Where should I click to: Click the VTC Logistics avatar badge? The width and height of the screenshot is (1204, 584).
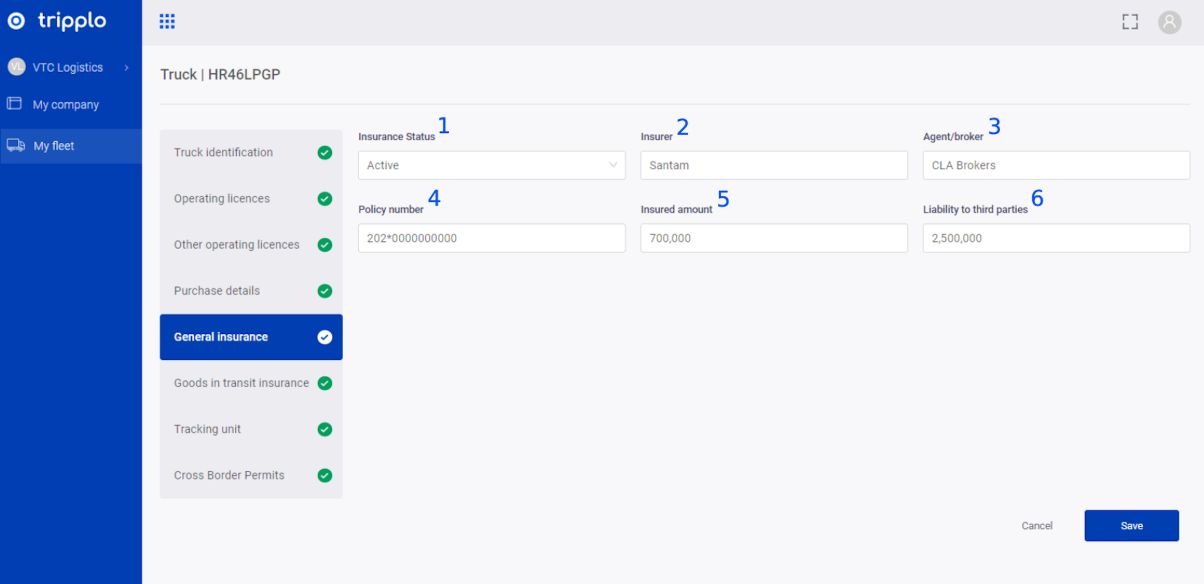[x=16, y=67]
